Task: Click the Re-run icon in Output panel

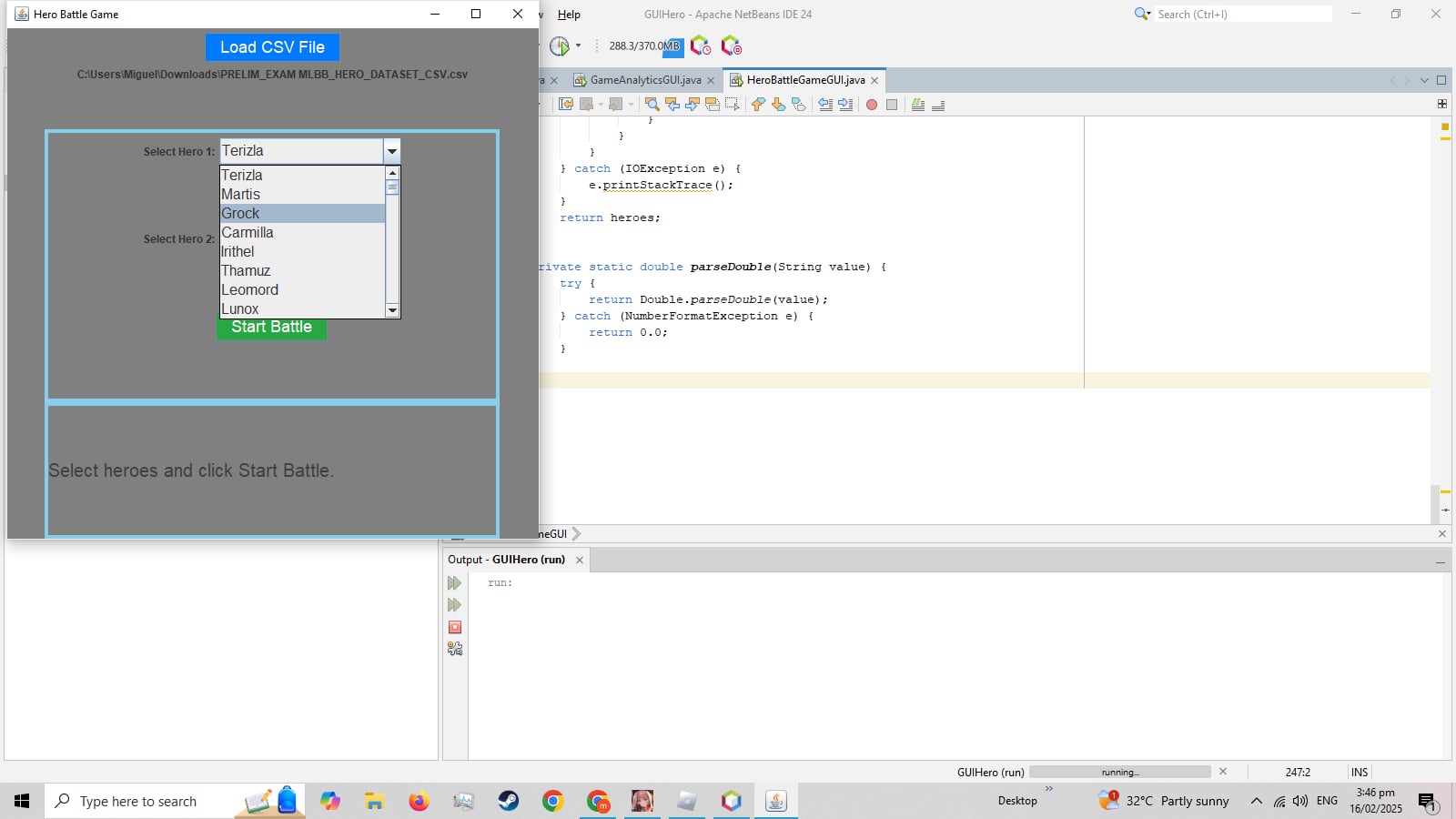Action: pyautogui.click(x=455, y=583)
